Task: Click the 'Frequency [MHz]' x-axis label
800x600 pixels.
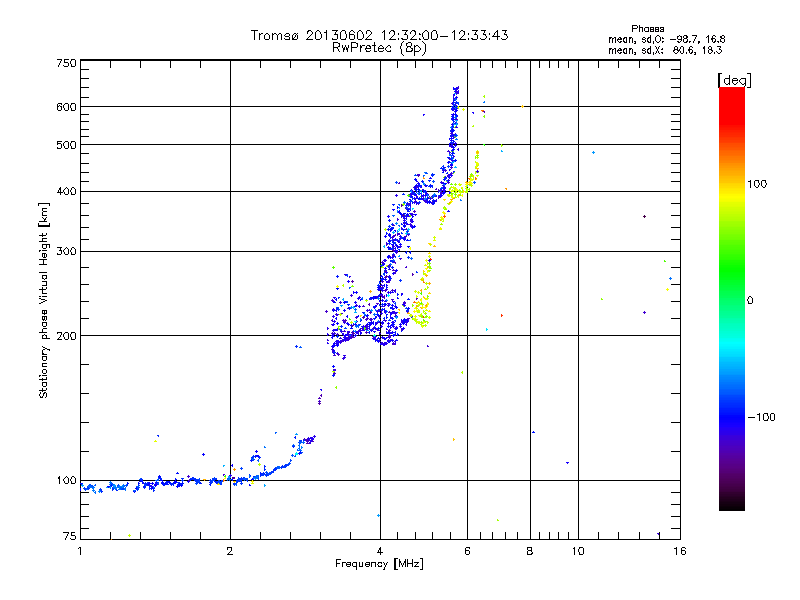Action: 379,564
